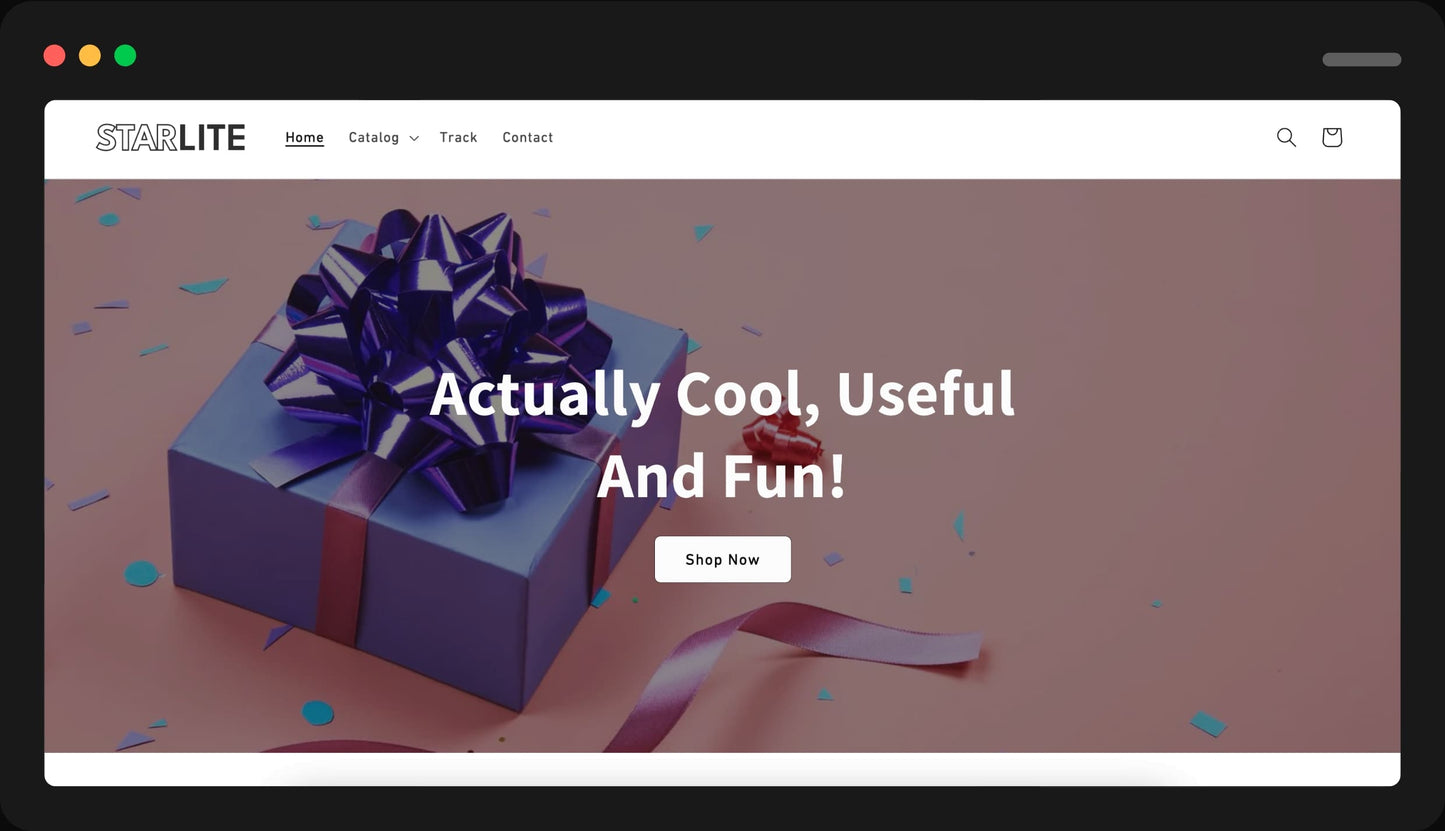Click the gray pill in the title bar
This screenshot has height=831, width=1445.
[x=1362, y=59]
